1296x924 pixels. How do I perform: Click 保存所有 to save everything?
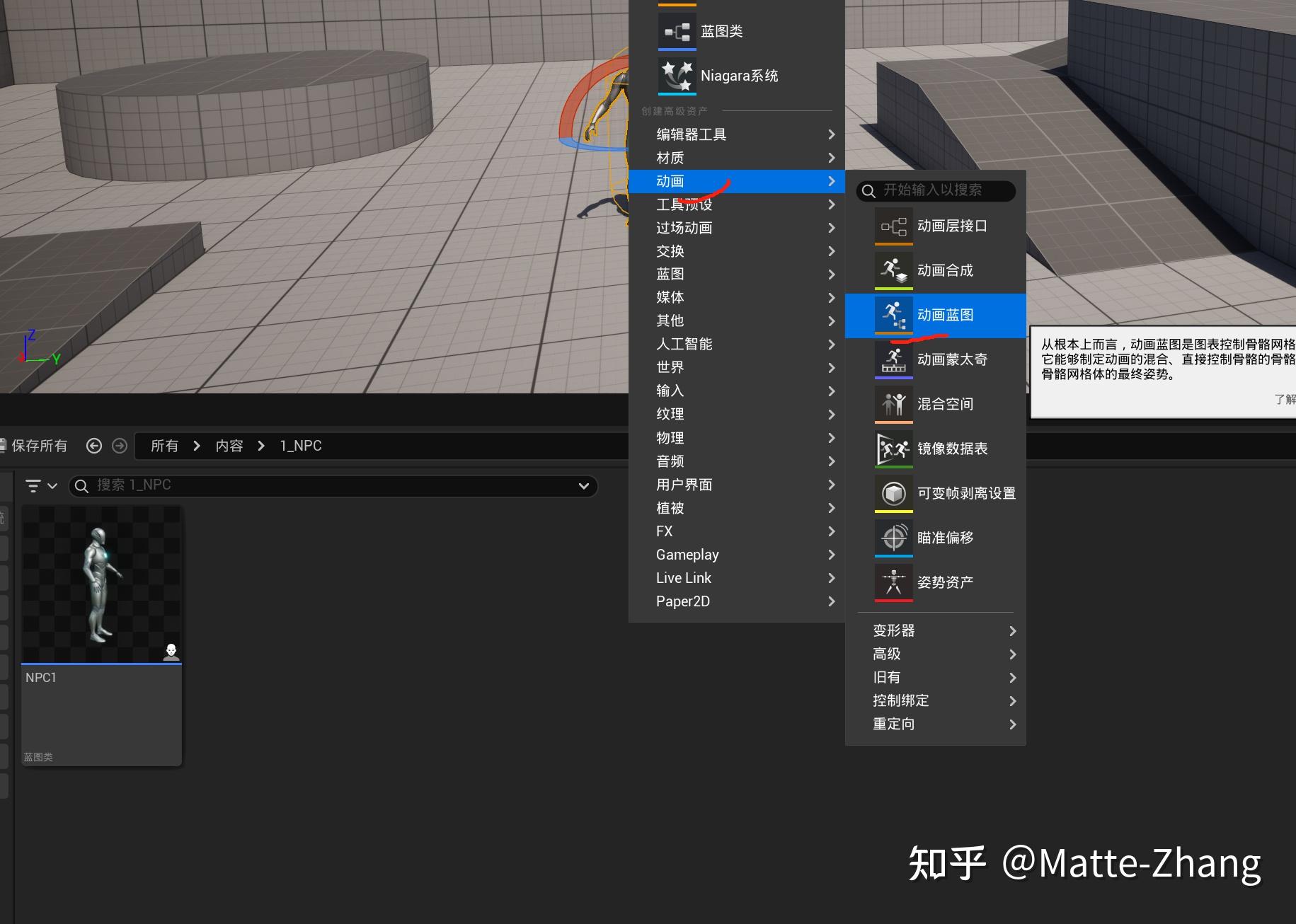[x=39, y=445]
